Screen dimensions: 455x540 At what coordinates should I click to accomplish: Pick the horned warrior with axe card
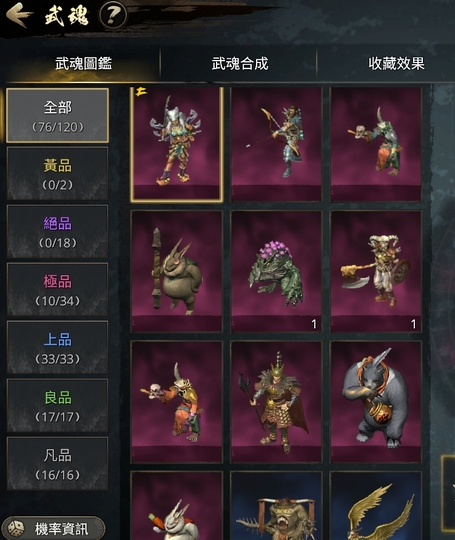pos(376,271)
